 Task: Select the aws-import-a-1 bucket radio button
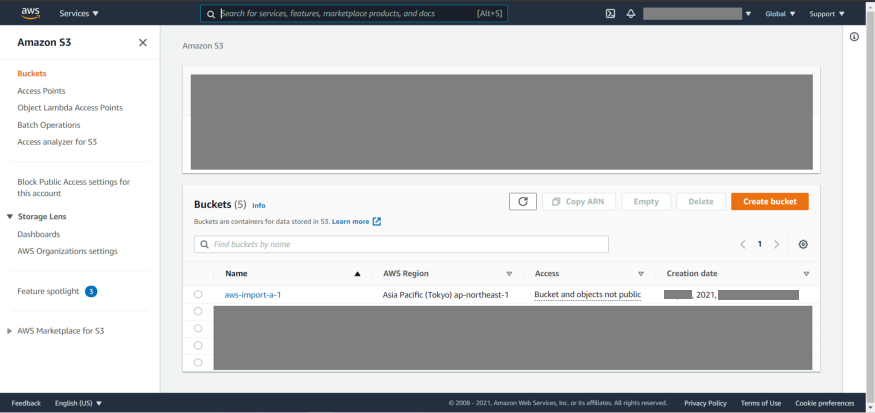tap(198, 294)
